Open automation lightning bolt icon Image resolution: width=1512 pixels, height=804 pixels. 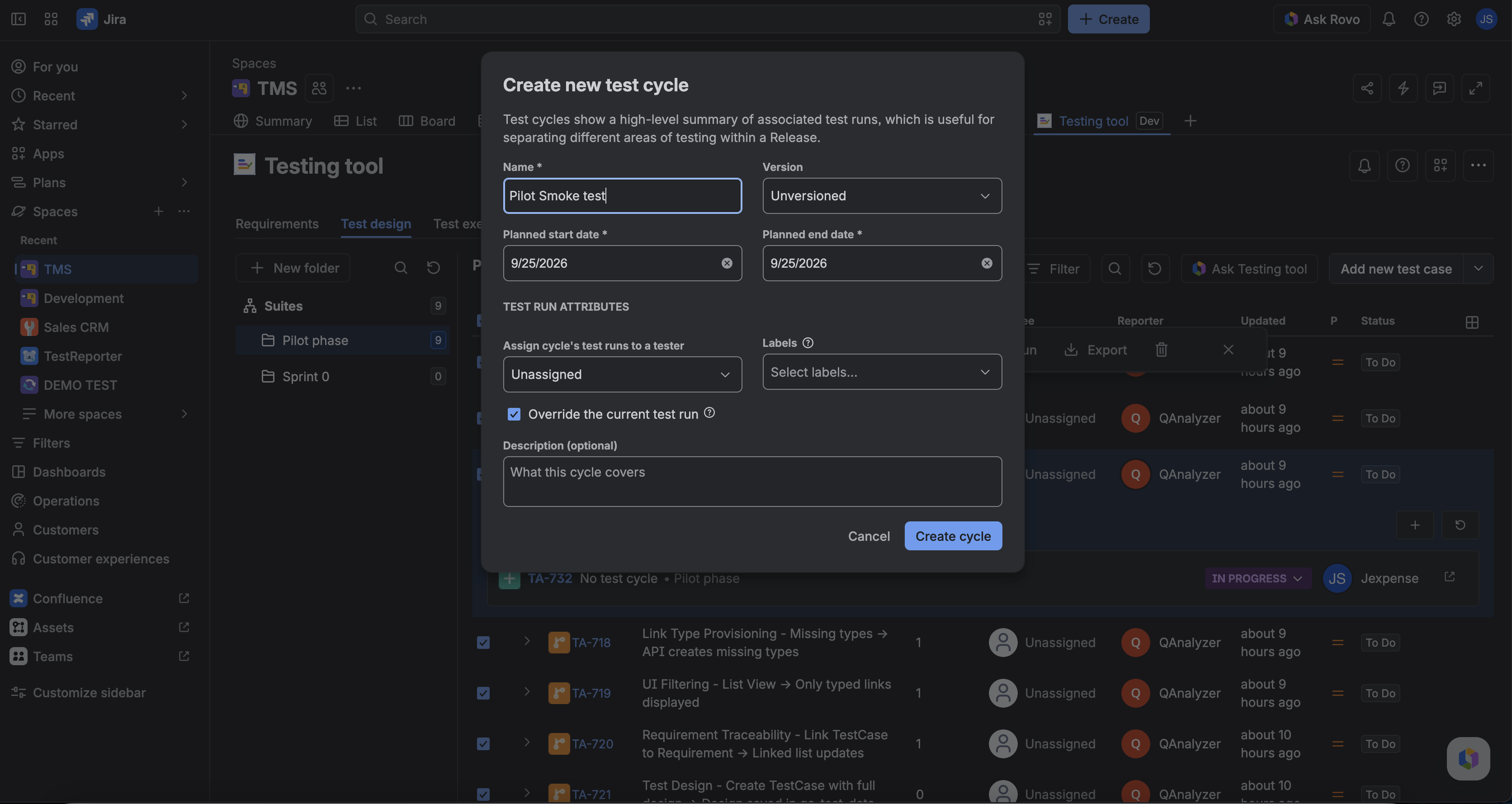point(1403,88)
